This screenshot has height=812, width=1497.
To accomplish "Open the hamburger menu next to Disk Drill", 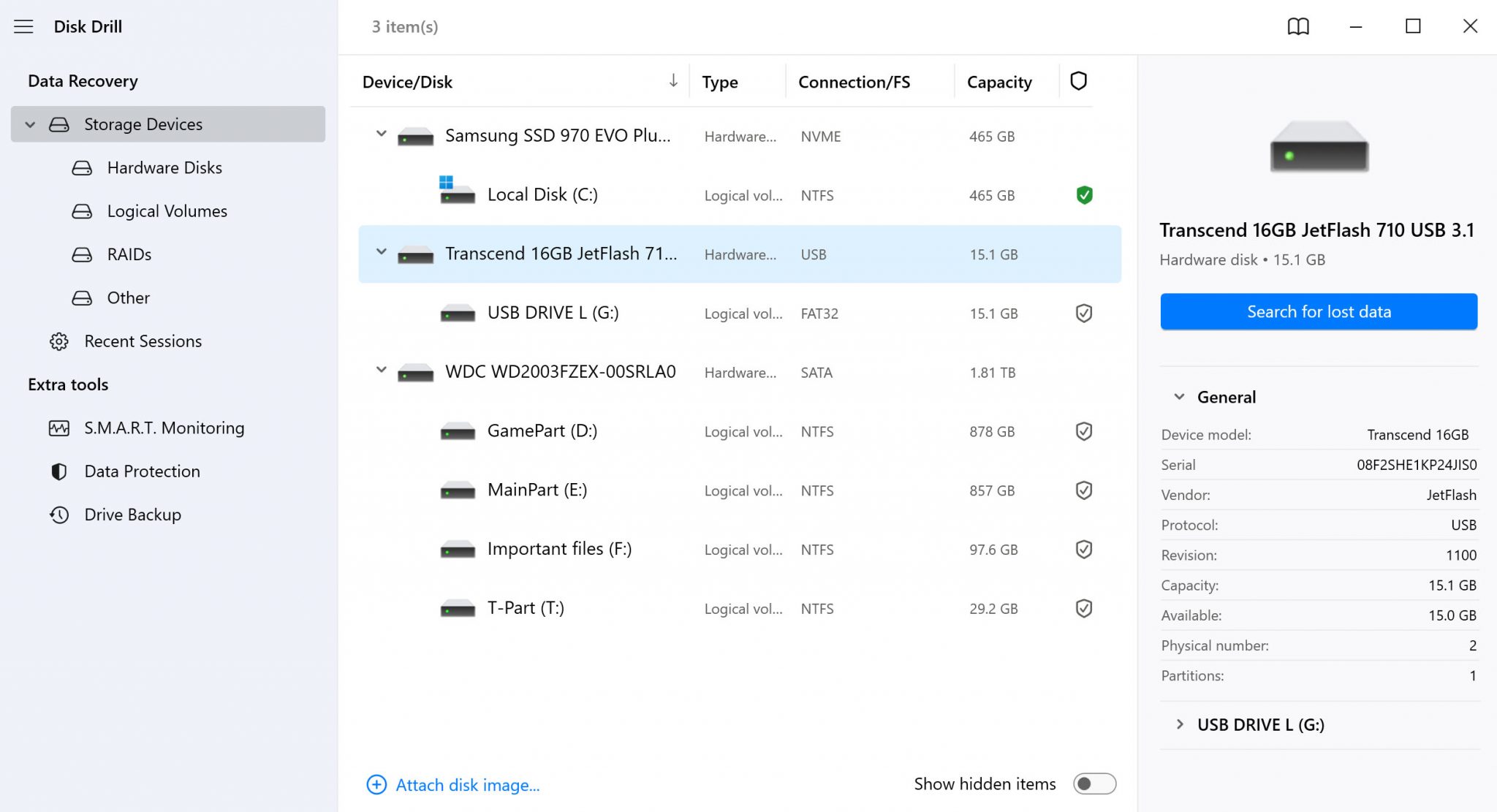I will pos(24,26).
